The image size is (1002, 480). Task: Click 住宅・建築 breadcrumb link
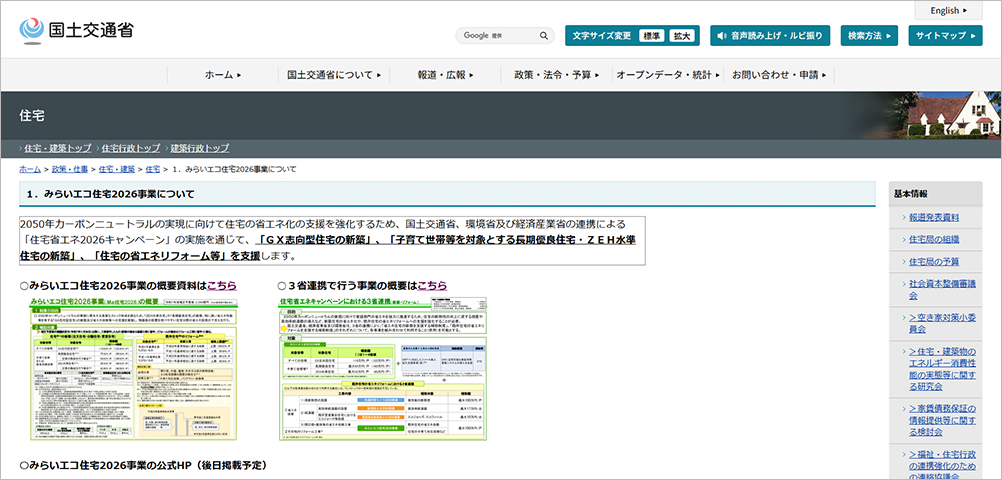117,169
